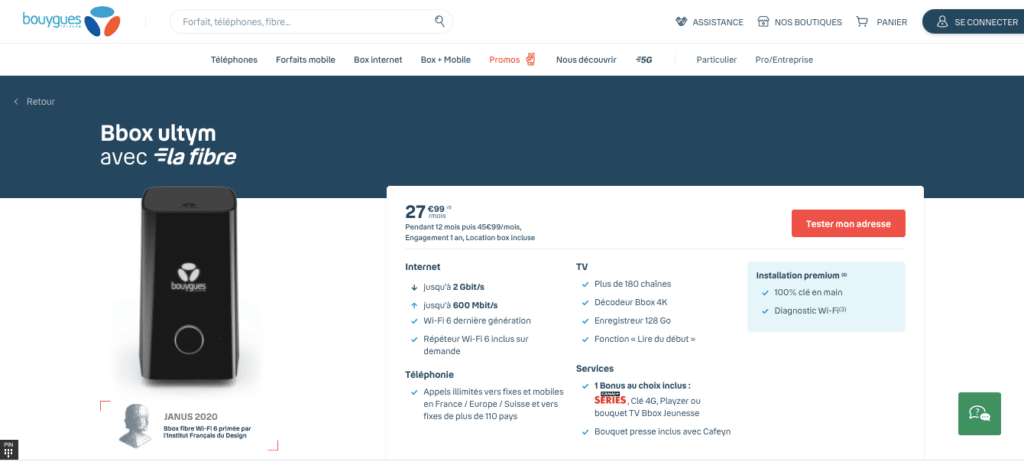Click the Assistance heart icon
The width and height of the screenshot is (1024, 462).
click(681, 22)
